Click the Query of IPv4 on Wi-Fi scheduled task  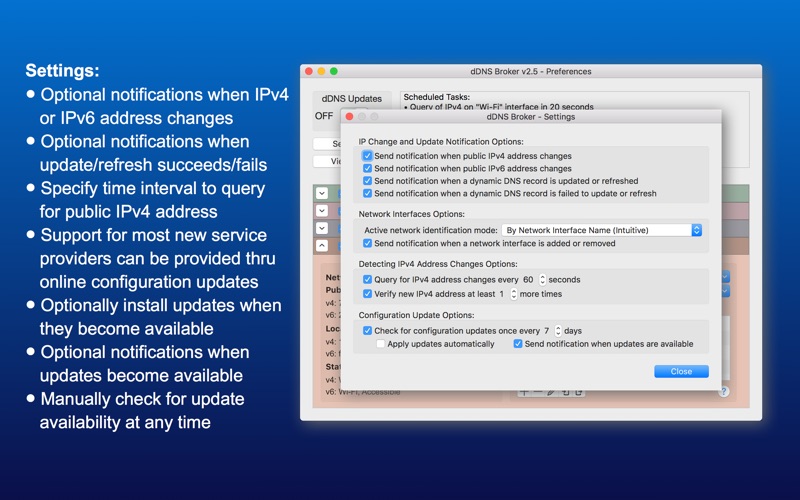[498, 107]
